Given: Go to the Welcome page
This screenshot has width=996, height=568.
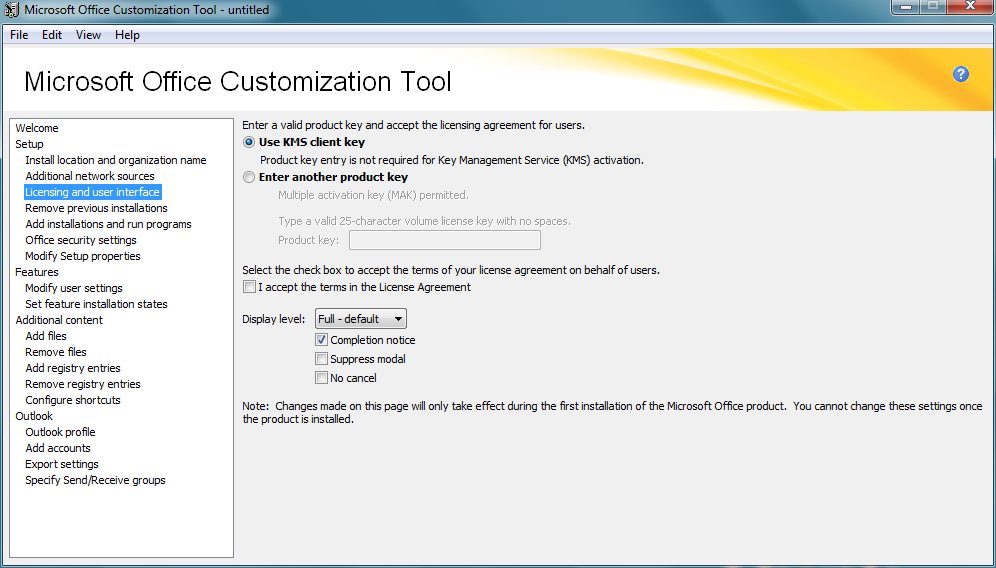Looking at the screenshot, I should click(x=37, y=128).
